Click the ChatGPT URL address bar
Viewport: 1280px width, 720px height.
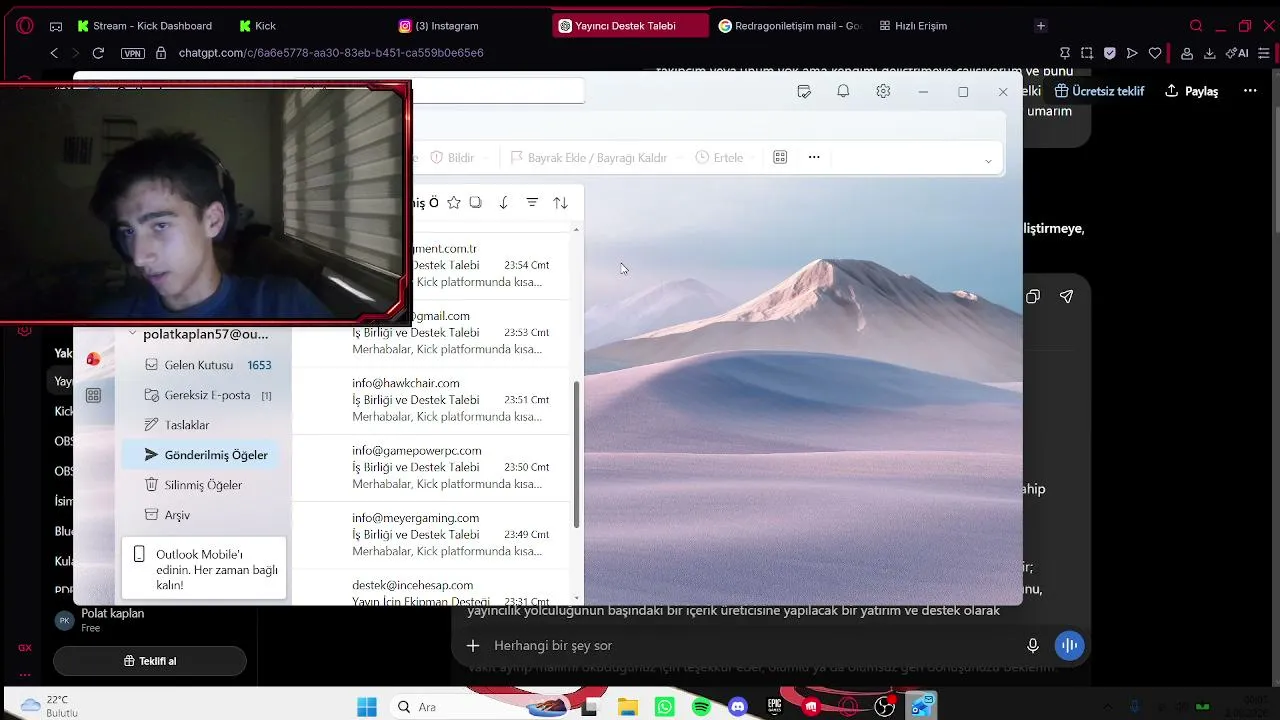(331, 53)
